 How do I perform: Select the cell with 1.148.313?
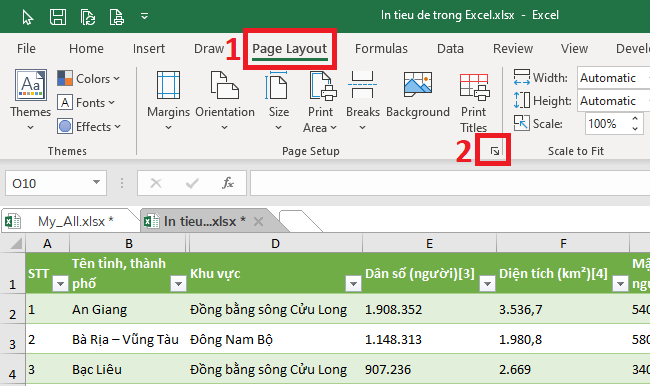click(429, 339)
